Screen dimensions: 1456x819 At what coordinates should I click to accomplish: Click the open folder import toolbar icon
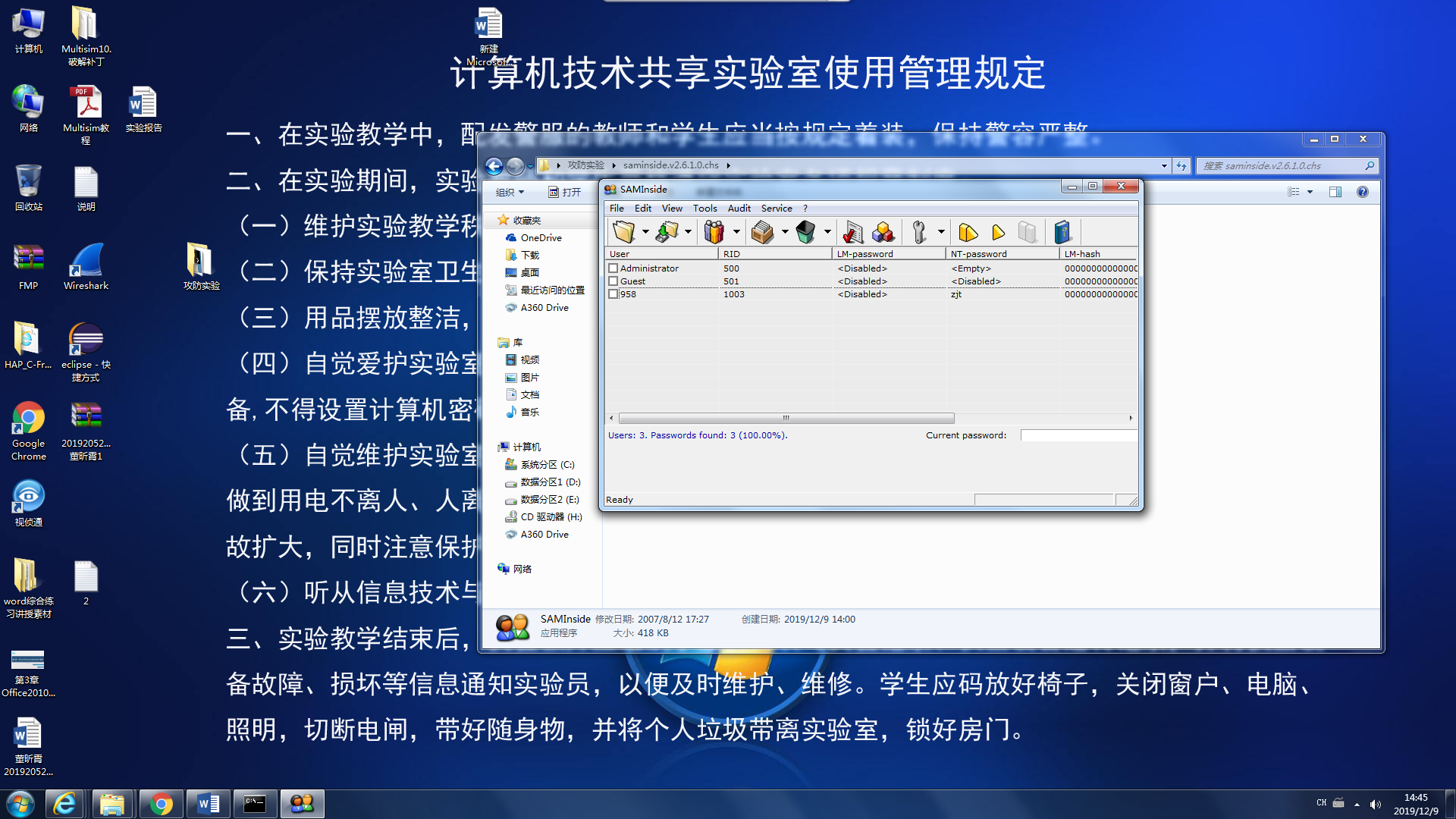click(x=623, y=232)
